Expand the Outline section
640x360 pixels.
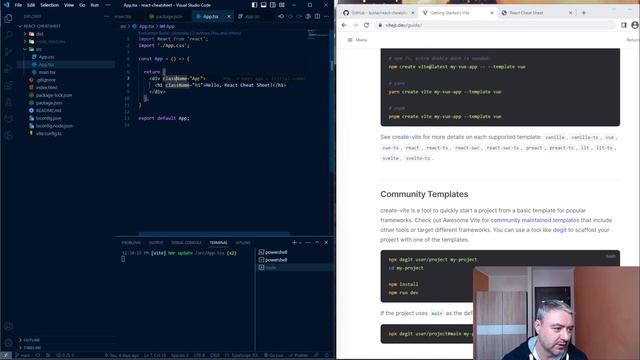[x=31, y=340]
